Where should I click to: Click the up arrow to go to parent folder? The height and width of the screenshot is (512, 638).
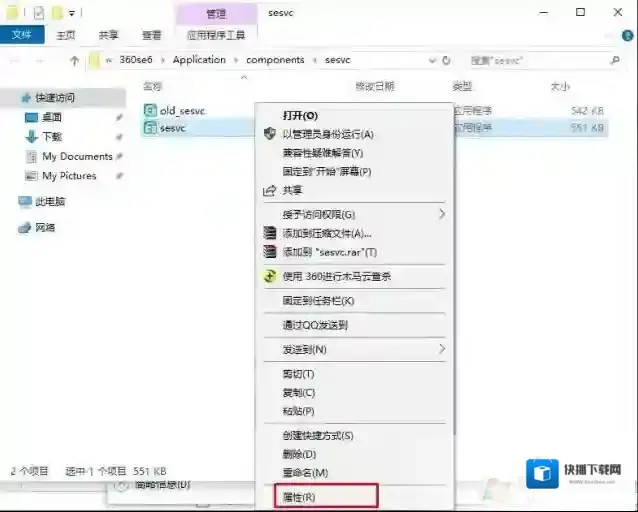74,60
